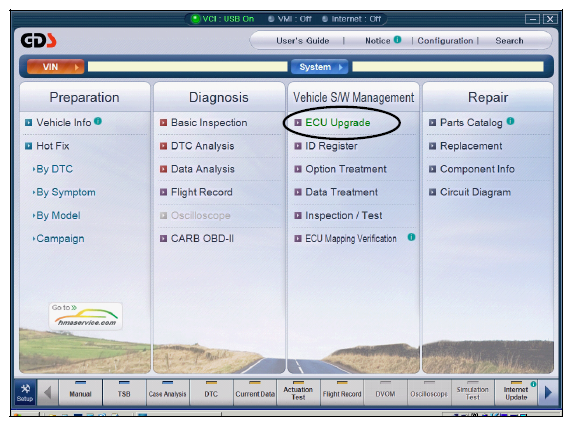Open DTC Analysis
Image resolution: width=572 pixels, height=426 pixels.
[x=202, y=146]
